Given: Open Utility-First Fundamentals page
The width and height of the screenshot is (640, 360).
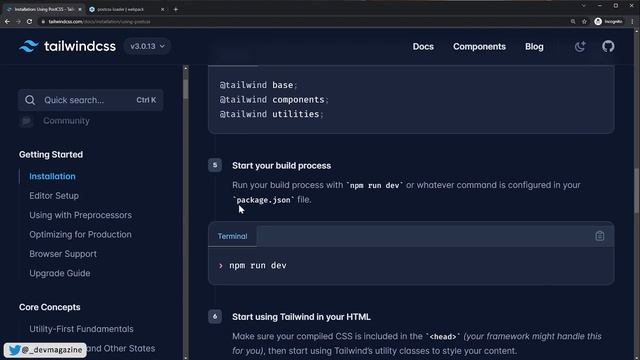Looking at the screenshot, I should [81, 329].
